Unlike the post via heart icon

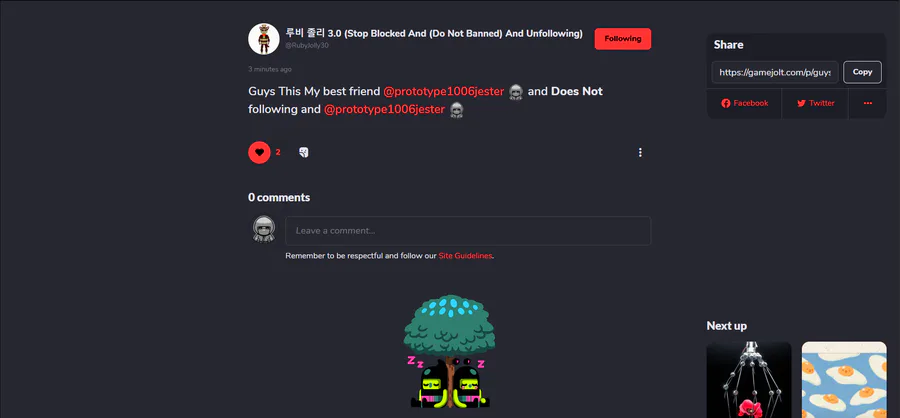tap(259, 152)
